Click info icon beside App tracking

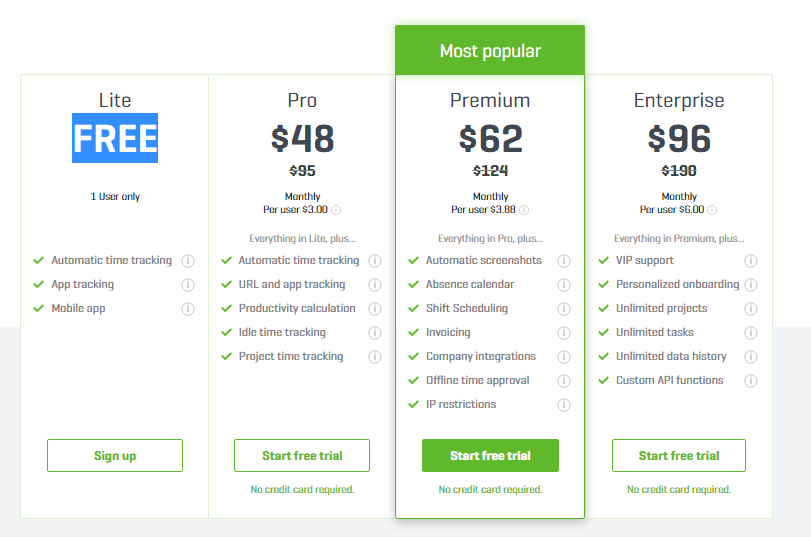pos(188,285)
